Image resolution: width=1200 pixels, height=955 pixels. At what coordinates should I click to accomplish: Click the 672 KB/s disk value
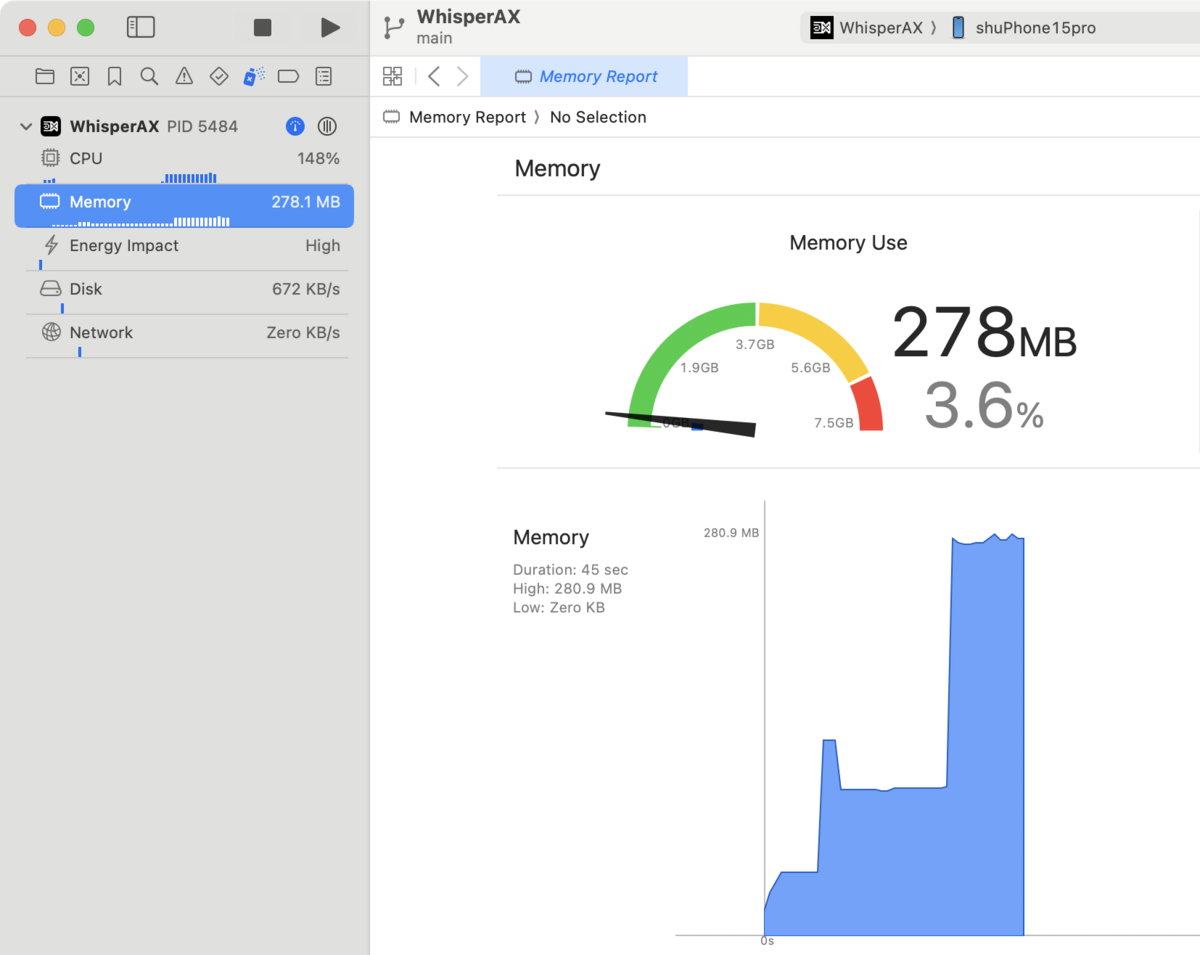(x=306, y=289)
